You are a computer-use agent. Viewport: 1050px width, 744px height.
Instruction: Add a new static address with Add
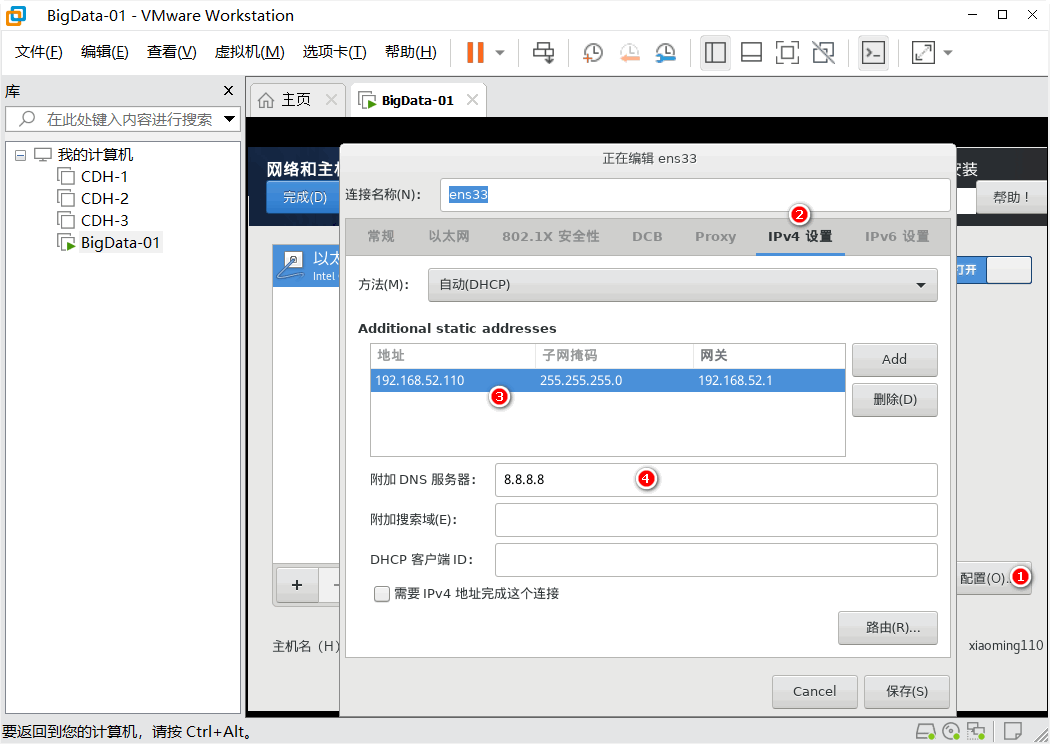tap(894, 359)
